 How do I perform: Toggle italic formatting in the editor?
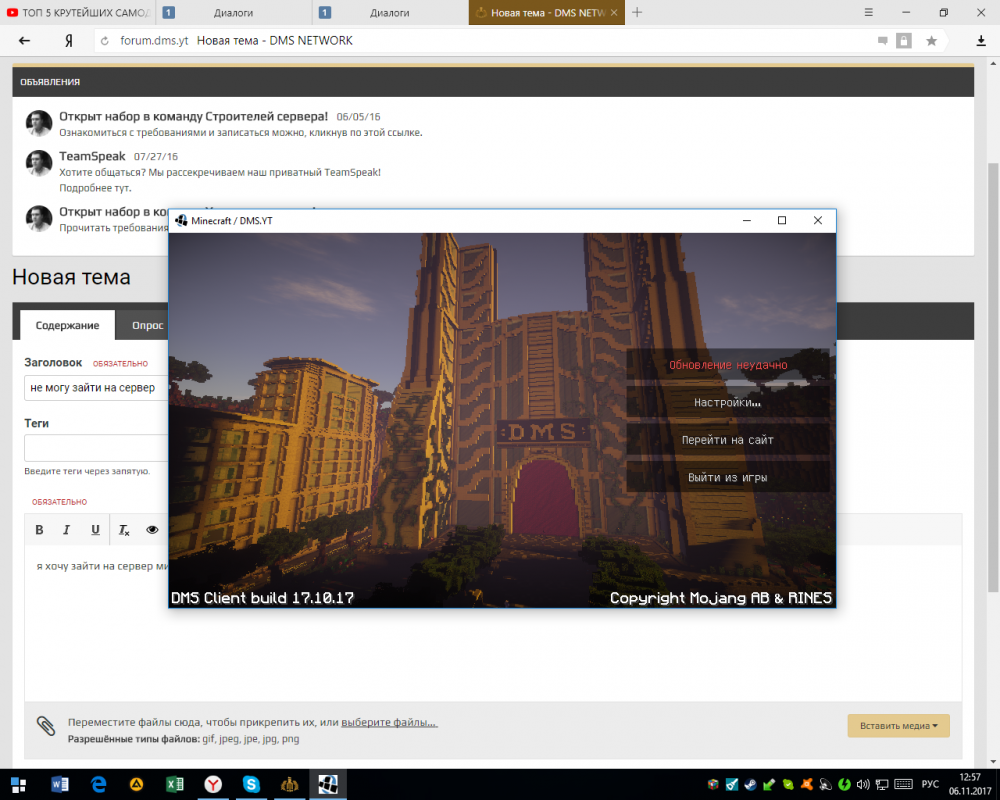pyautogui.click(x=67, y=530)
